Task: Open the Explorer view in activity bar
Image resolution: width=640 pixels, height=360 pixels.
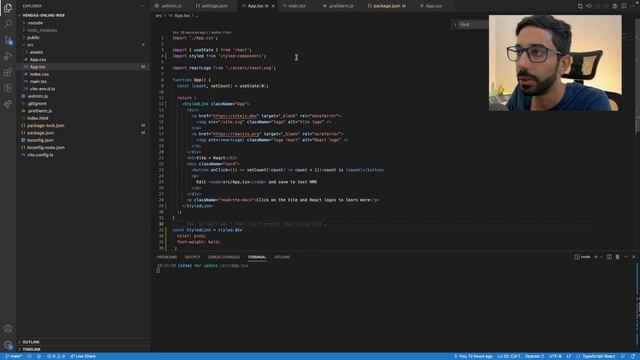Action: click(x=8, y=8)
